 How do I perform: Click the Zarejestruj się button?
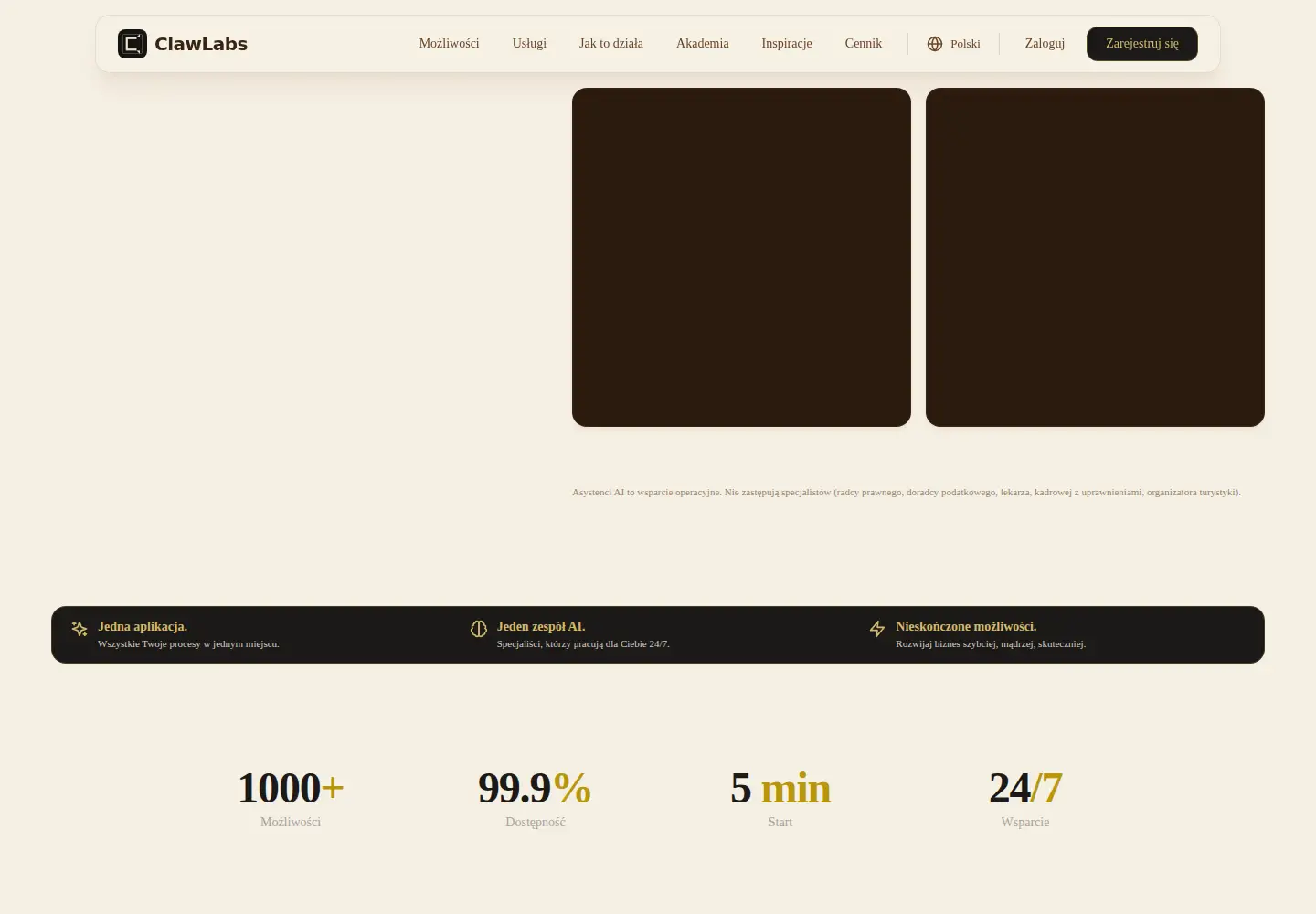(x=1142, y=44)
